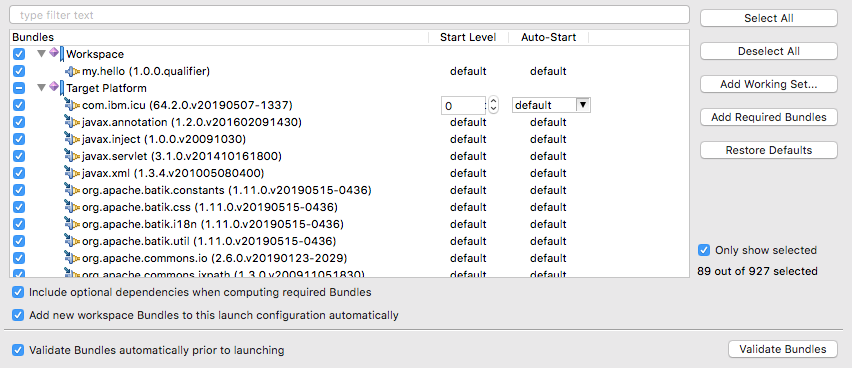The width and height of the screenshot is (852, 368).
Task: Increase start level with stepper arrows
Action: (493, 101)
